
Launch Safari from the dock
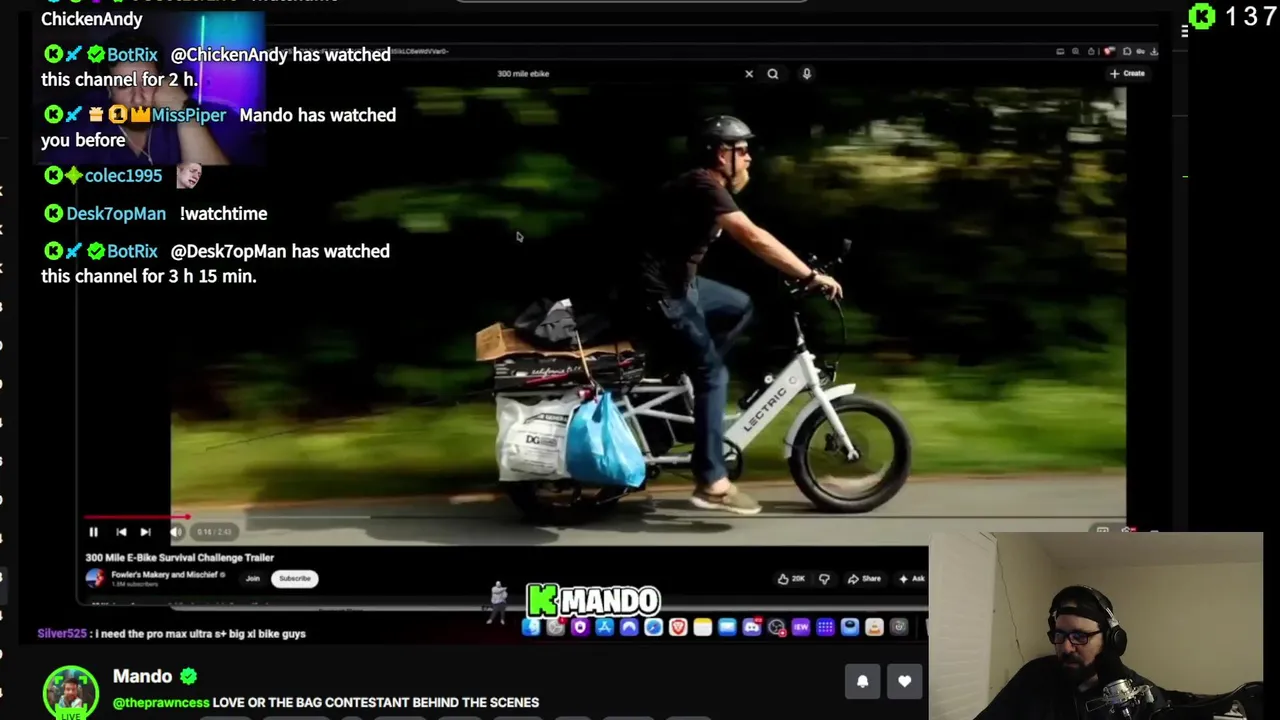653,627
